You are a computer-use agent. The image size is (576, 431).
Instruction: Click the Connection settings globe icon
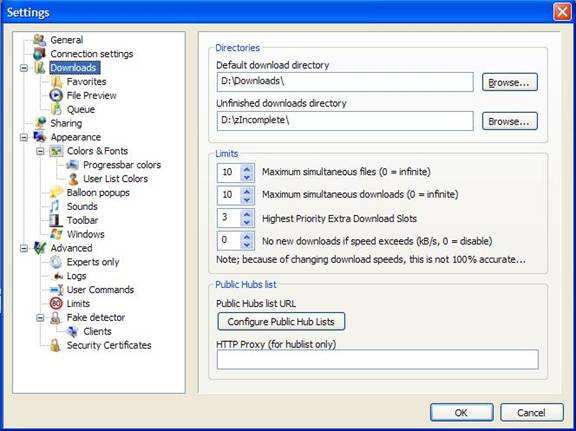(39, 54)
